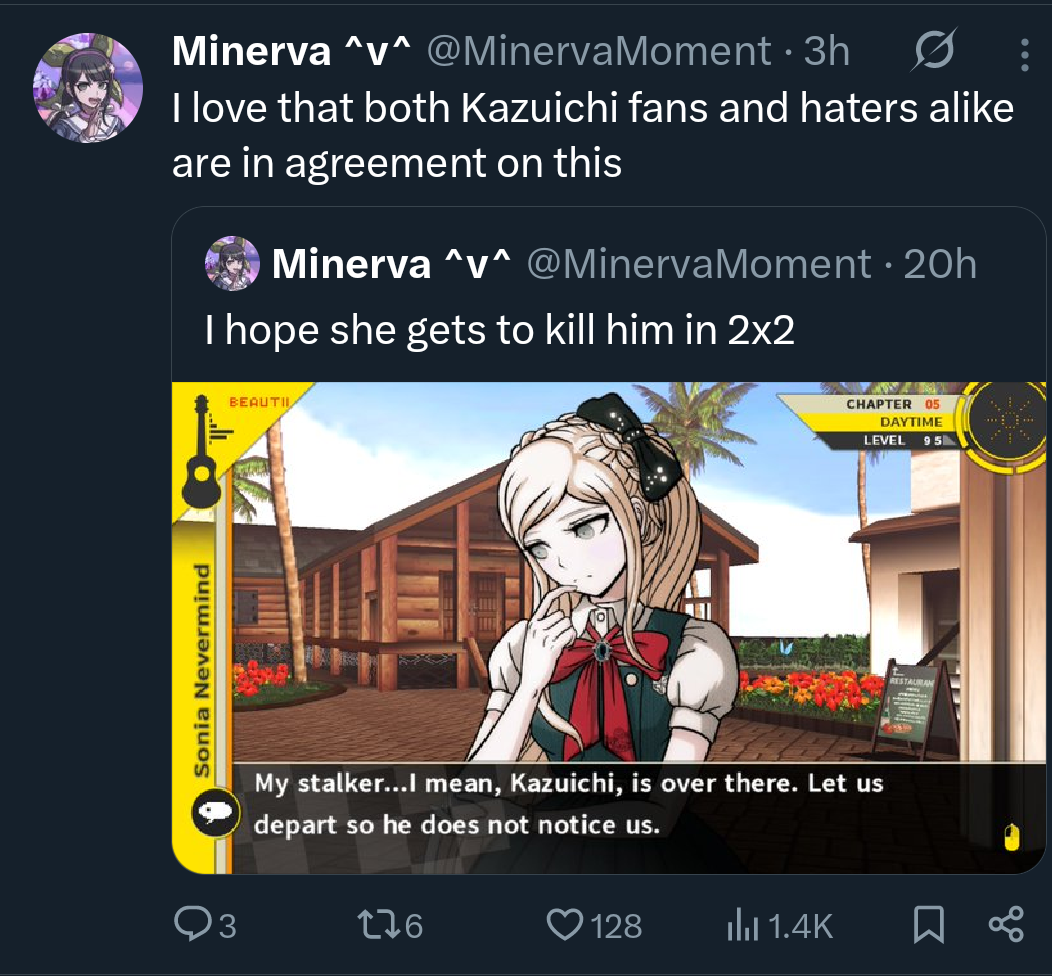Open the Grok slash-circle icon
This screenshot has width=1052, height=976.
[x=933, y=50]
